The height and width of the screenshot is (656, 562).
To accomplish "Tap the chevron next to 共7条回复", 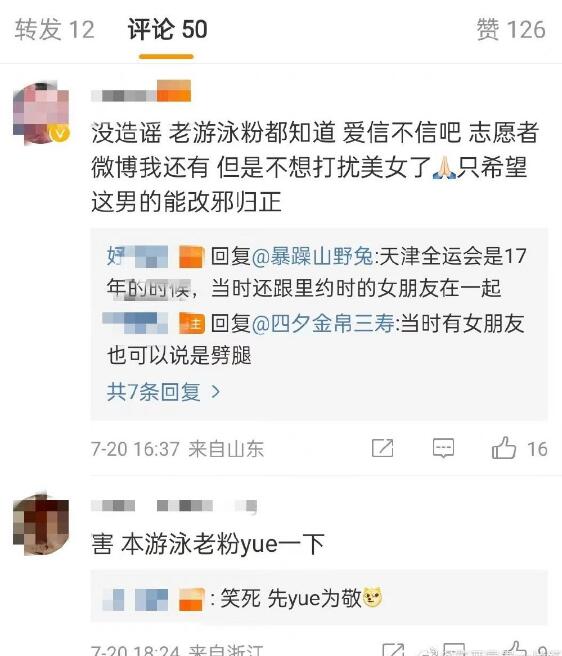I will [216, 392].
